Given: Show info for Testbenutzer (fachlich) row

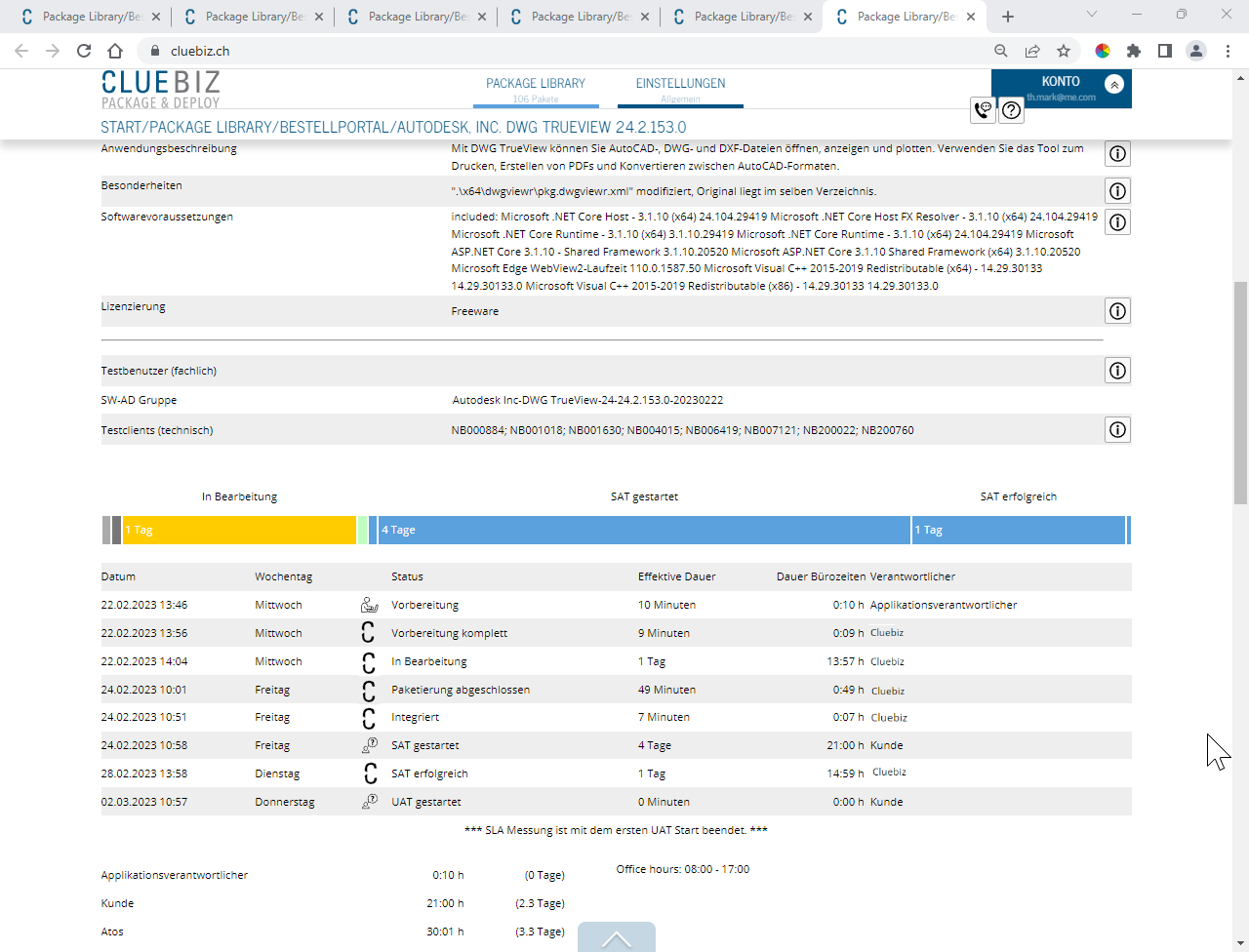Looking at the screenshot, I should tap(1117, 371).
